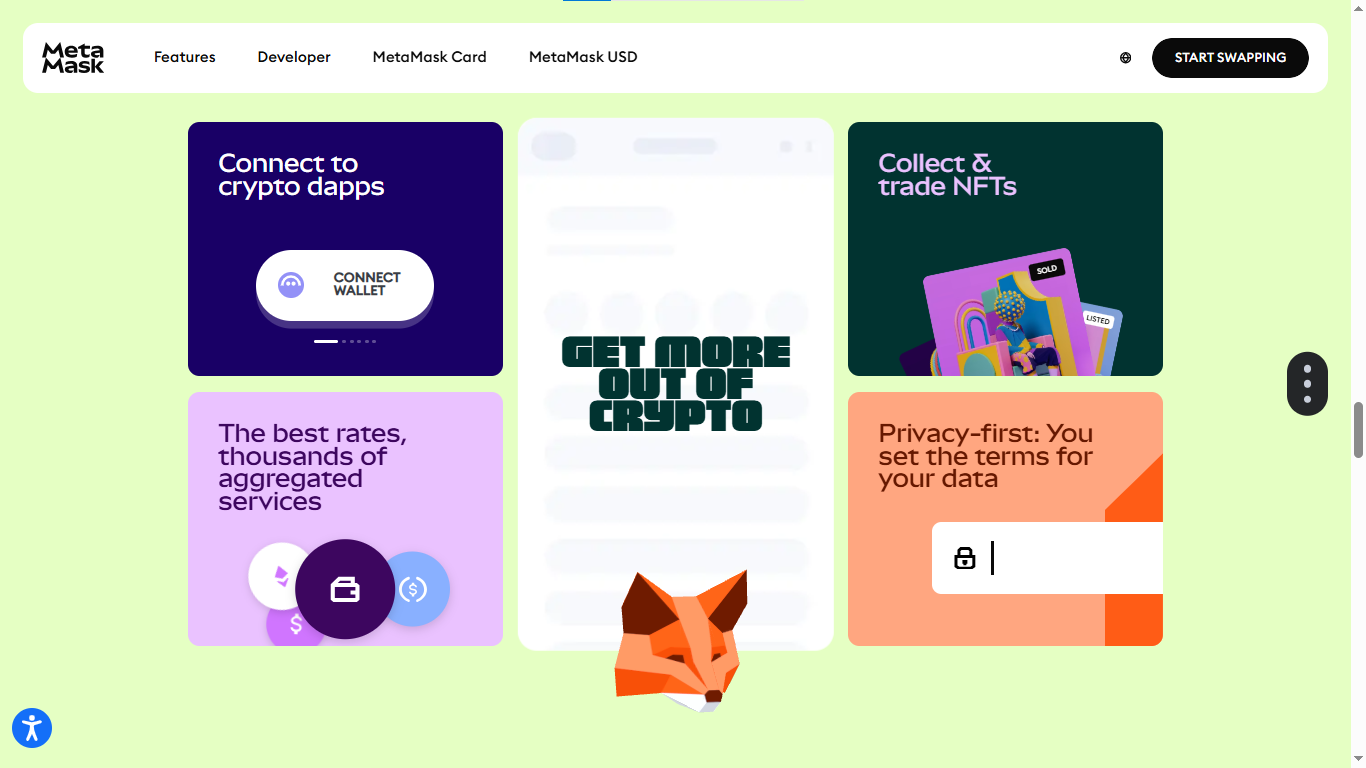Image resolution: width=1366 pixels, height=768 pixels.
Task: Click the page vertical scrollbar thumb
Action: tap(1358, 429)
